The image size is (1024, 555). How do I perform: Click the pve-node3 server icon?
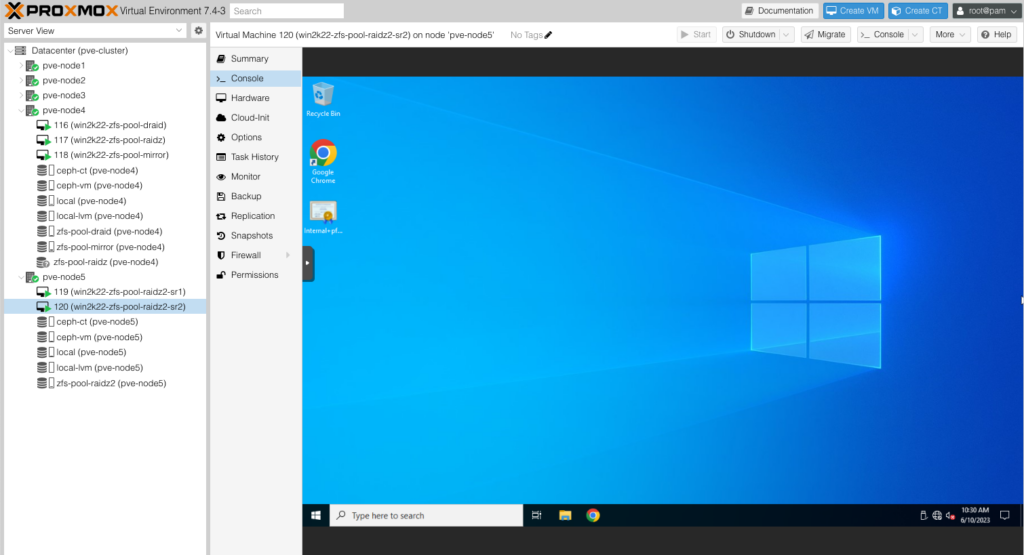32,95
